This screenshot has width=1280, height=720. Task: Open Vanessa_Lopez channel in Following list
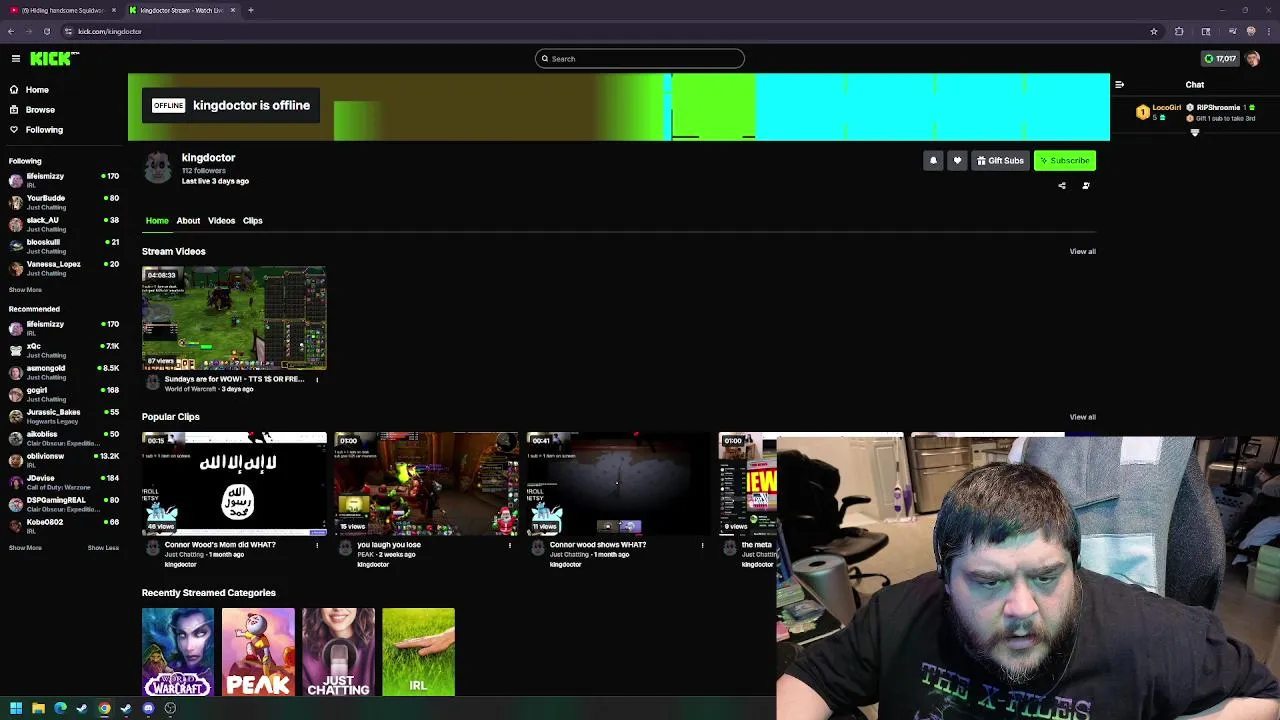(63, 269)
